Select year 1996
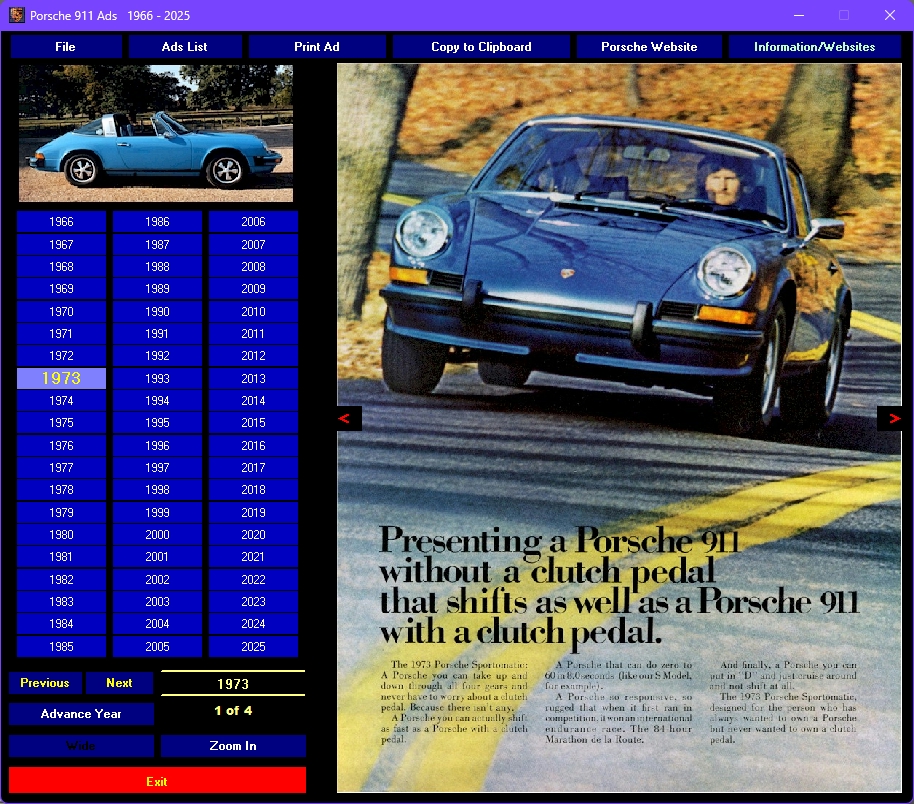The image size is (914, 804). 157,445
